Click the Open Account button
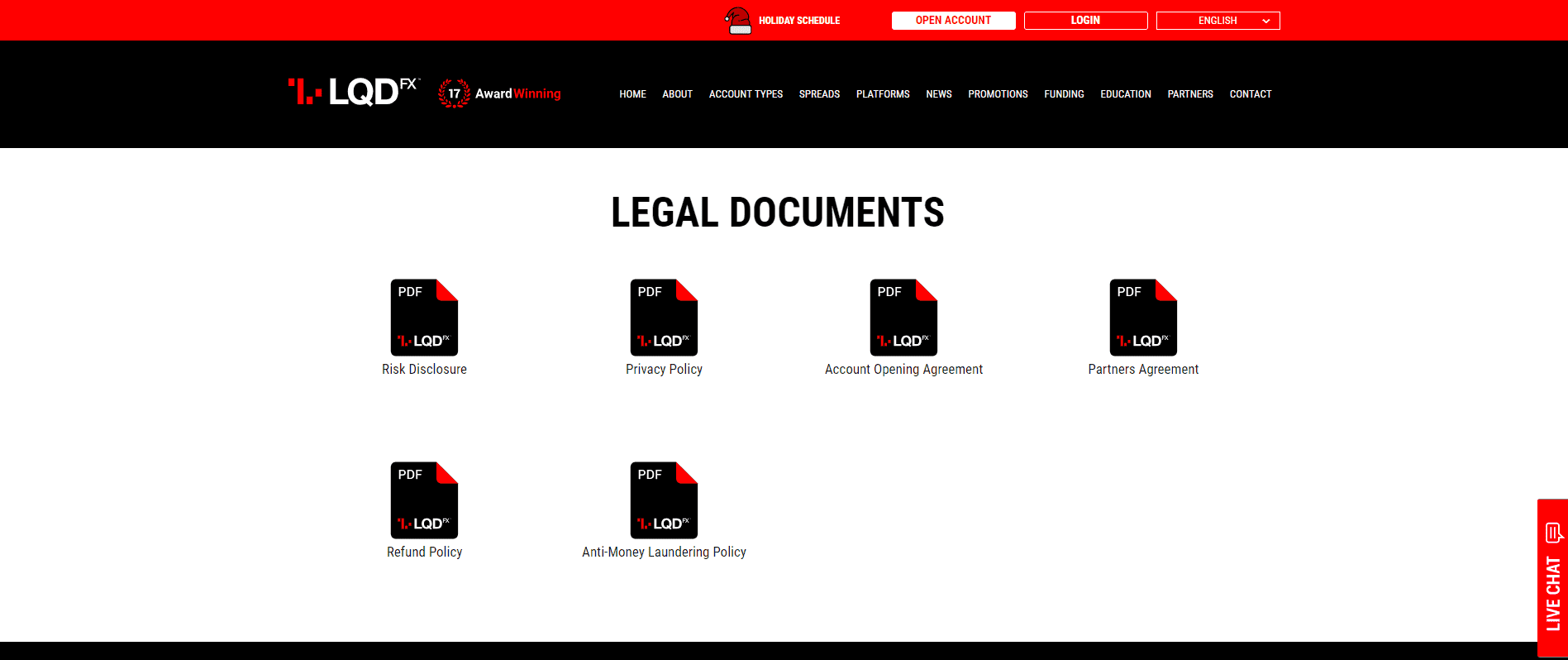This screenshot has height=660, width=1568. 953,21
